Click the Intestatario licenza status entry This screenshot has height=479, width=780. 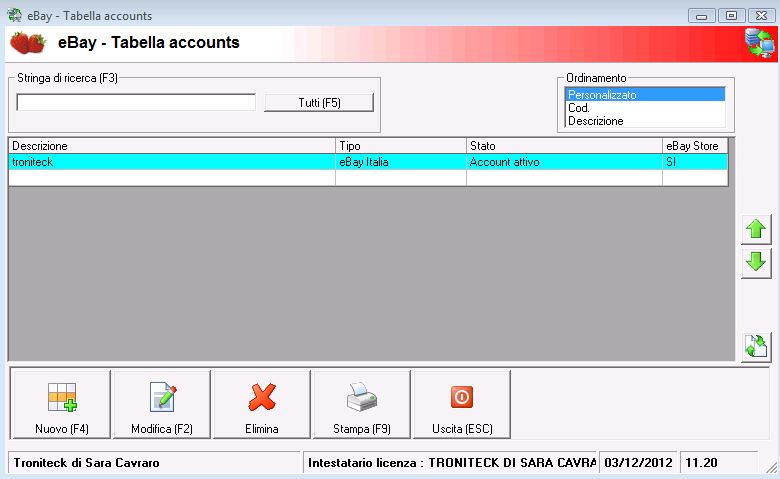click(451, 463)
